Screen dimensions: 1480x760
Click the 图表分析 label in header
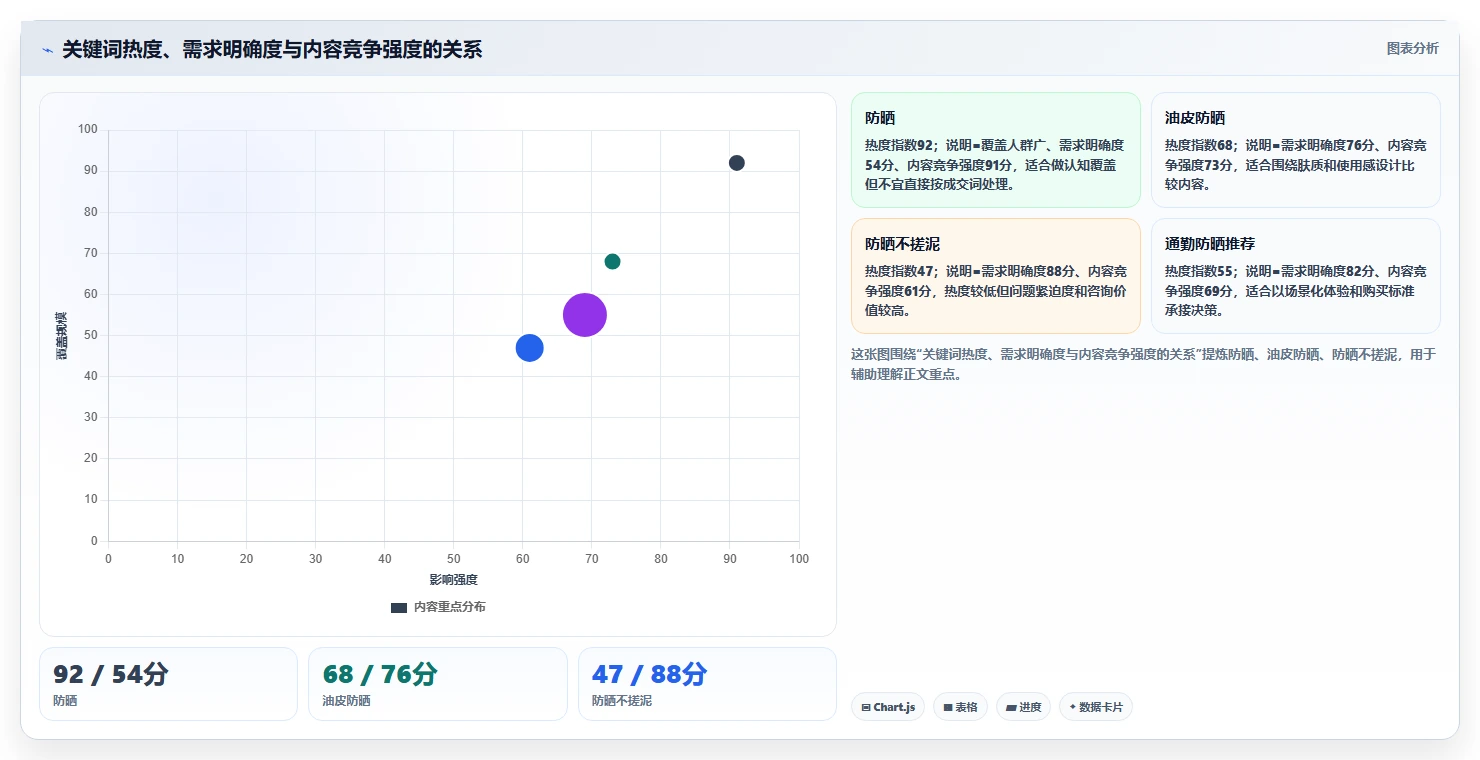[x=1412, y=48]
